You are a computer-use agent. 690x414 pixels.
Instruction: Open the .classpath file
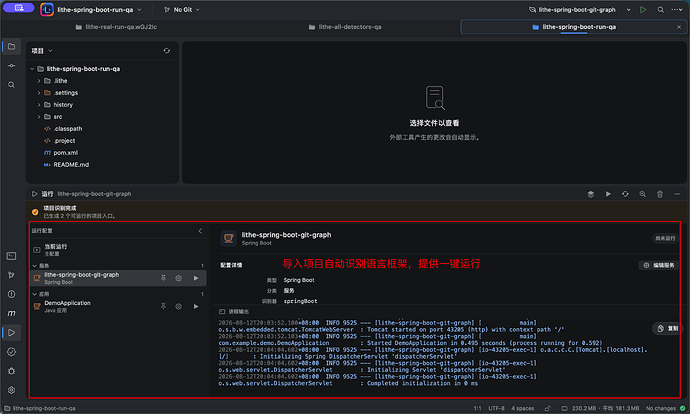68,128
